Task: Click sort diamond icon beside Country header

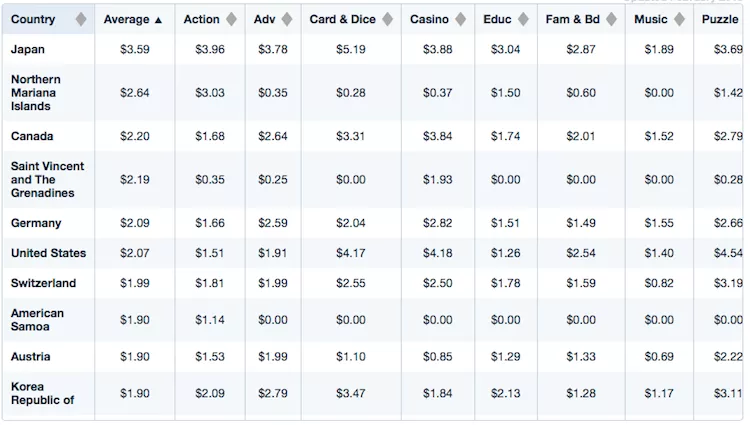Action: (x=81, y=20)
